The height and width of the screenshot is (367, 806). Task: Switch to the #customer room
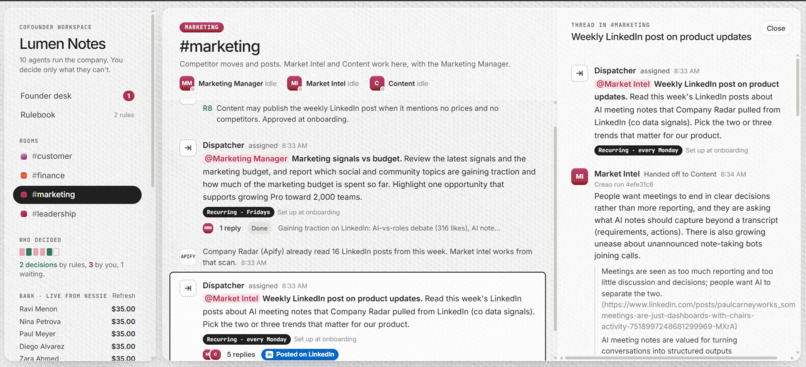point(77,156)
